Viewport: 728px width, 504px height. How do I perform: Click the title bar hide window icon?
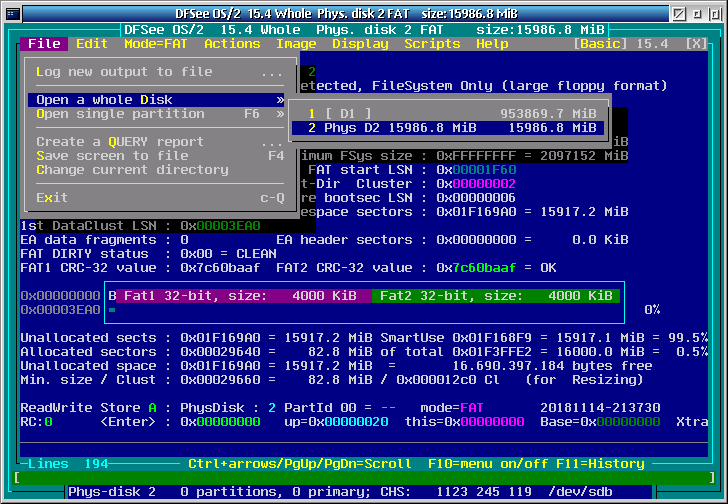[x=678, y=14]
